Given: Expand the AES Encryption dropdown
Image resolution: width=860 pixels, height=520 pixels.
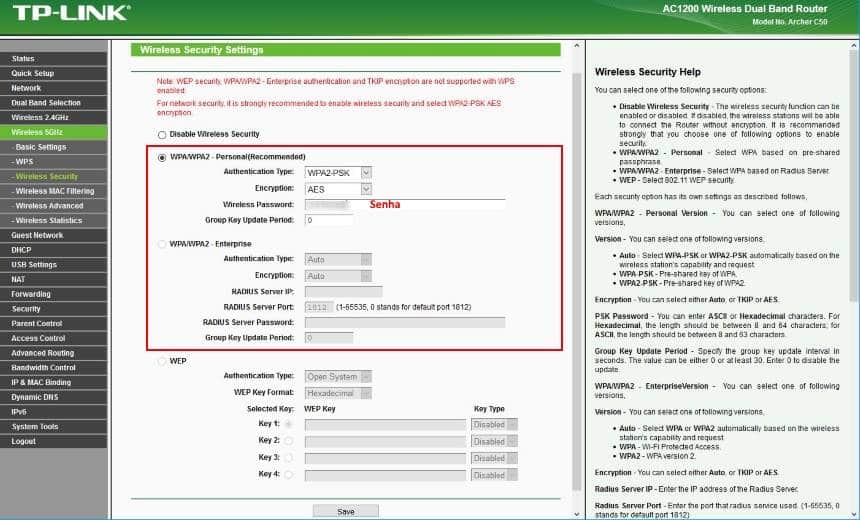Looking at the screenshot, I should pyautogui.click(x=338, y=188).
